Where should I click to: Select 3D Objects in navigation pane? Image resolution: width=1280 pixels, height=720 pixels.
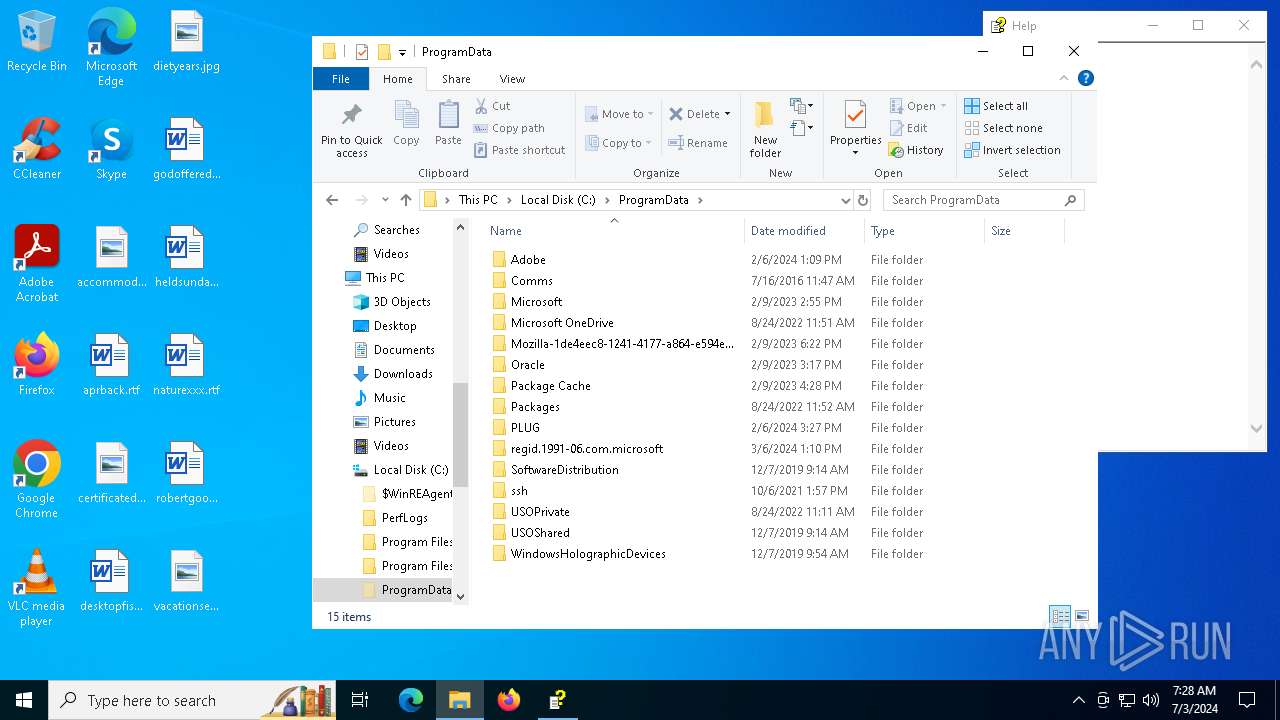click(x=402, y=302)
